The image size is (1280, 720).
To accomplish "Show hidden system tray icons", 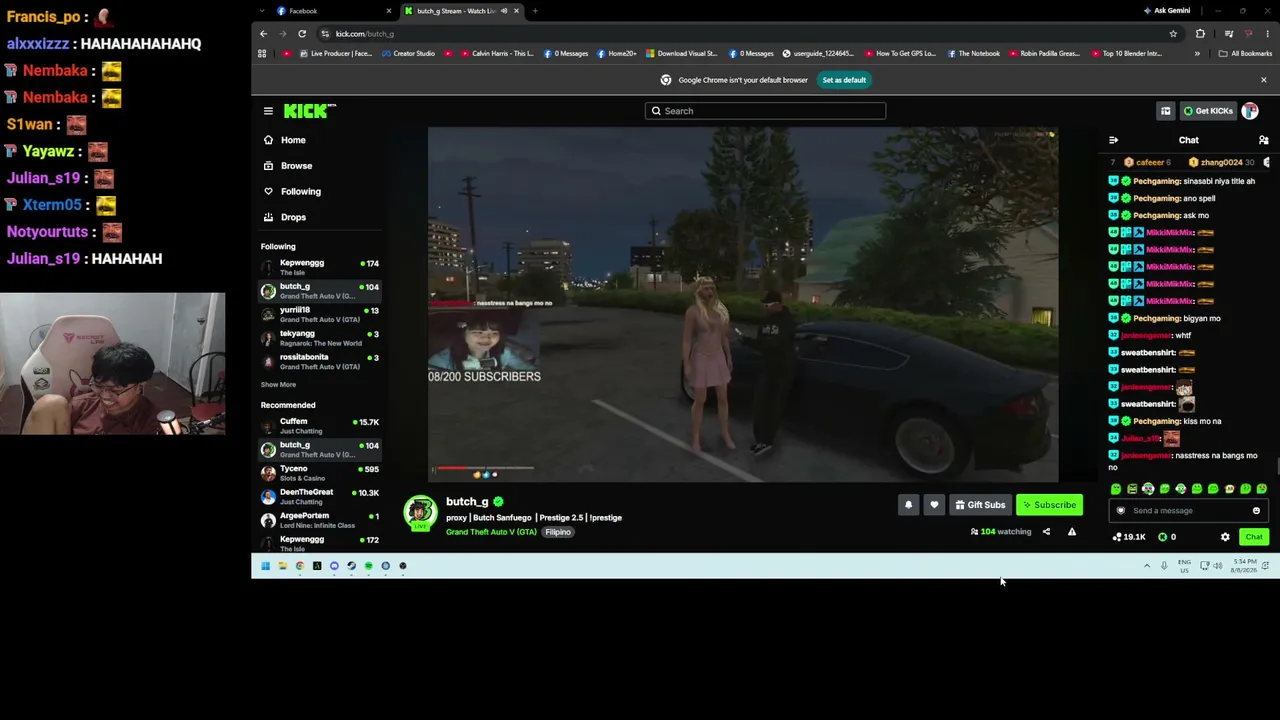I will (x=1147, y=566).
